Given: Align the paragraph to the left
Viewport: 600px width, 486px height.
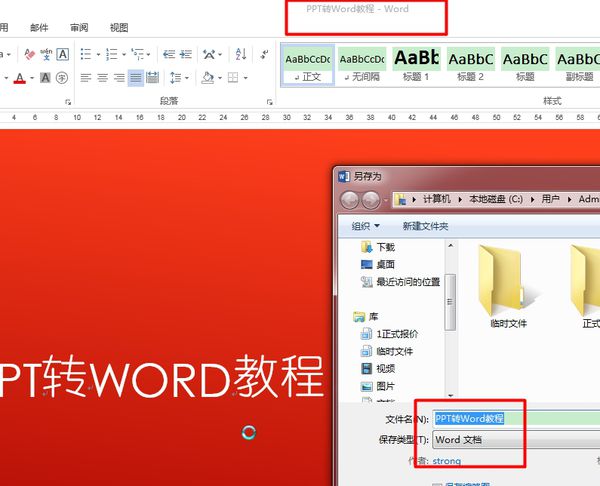Looking at the screenshot, I should pos(86,78).
